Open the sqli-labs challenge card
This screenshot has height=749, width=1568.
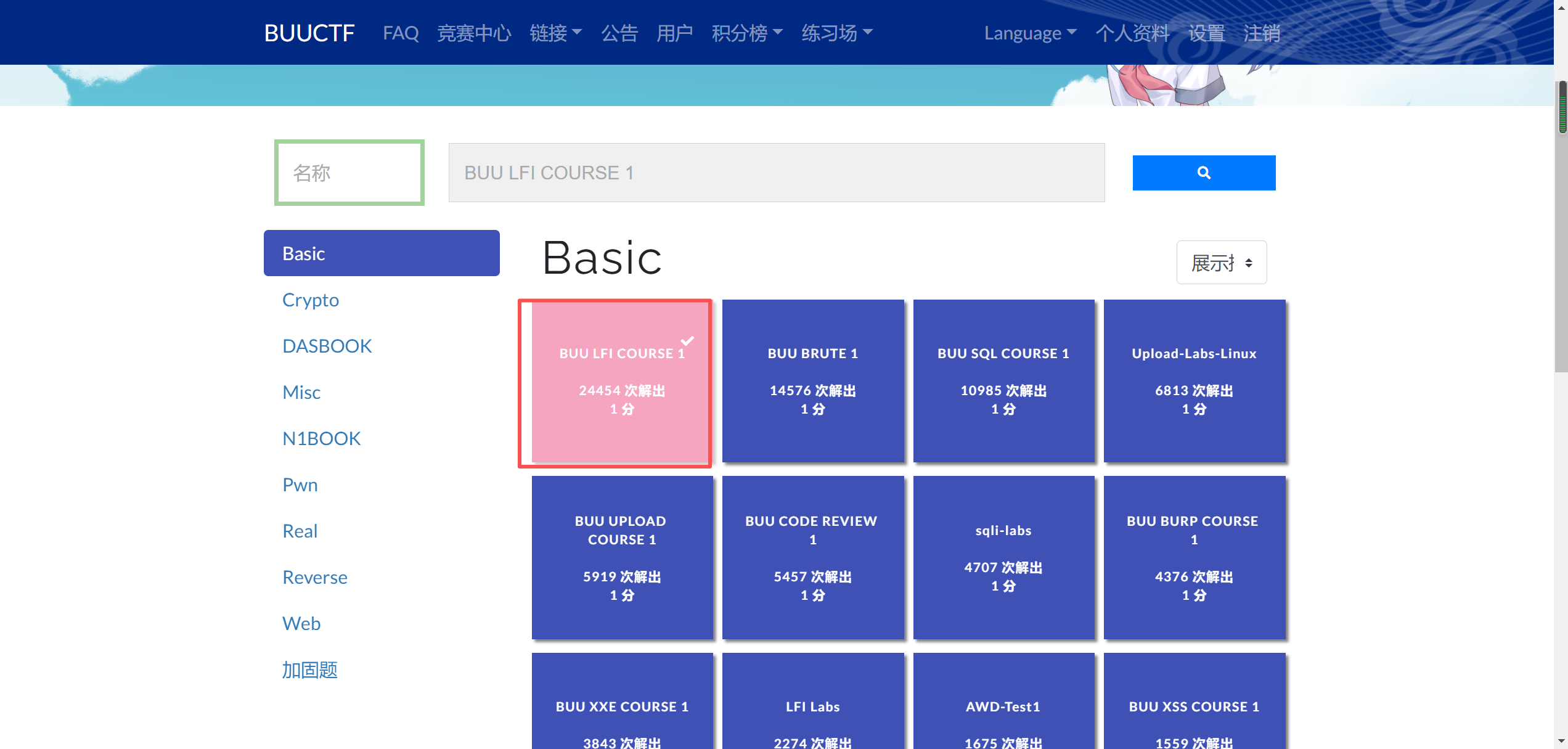coord(1003,557)
